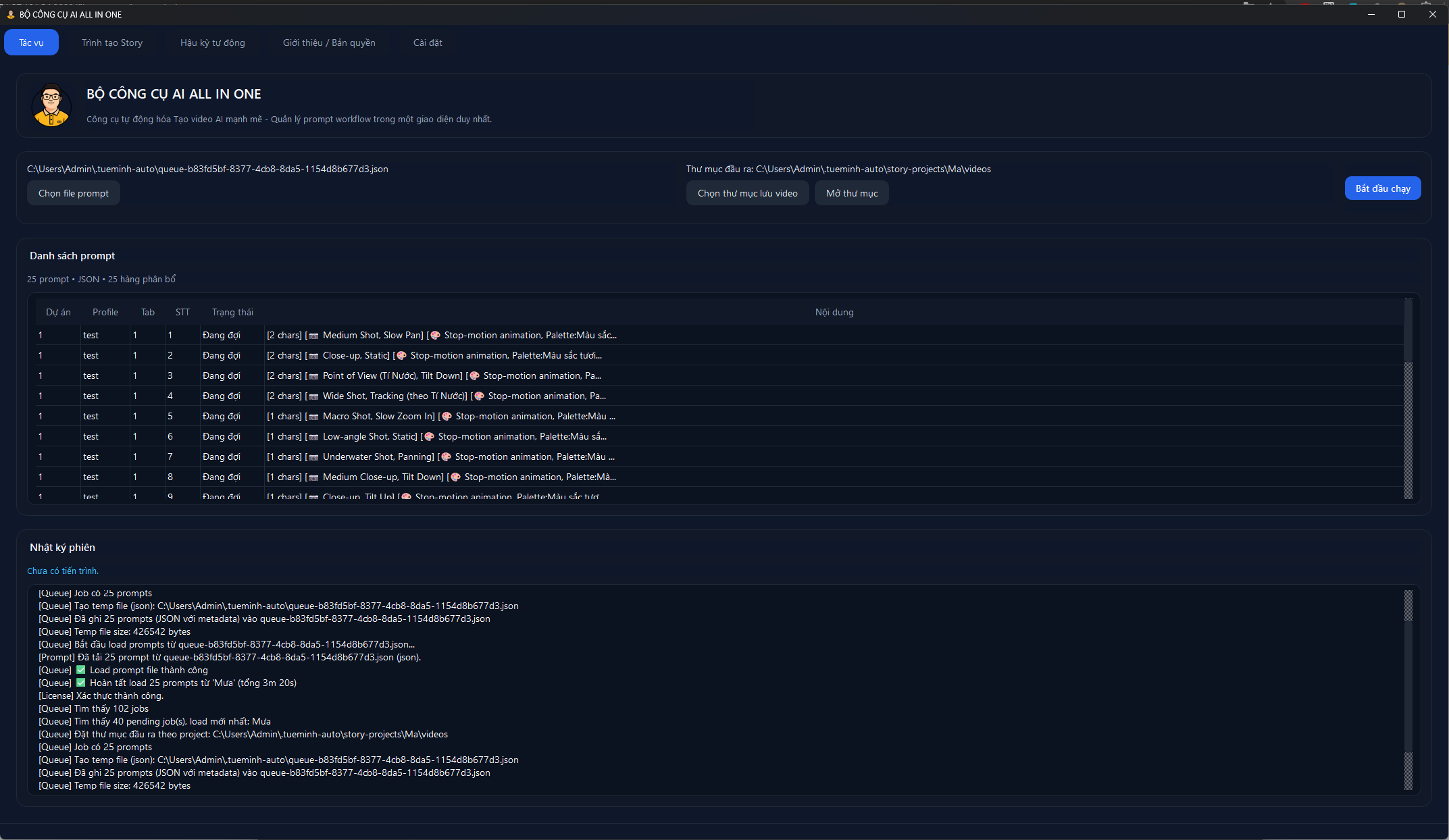
Task: Minimize the application window
Action: click(x=1371, y=14)
